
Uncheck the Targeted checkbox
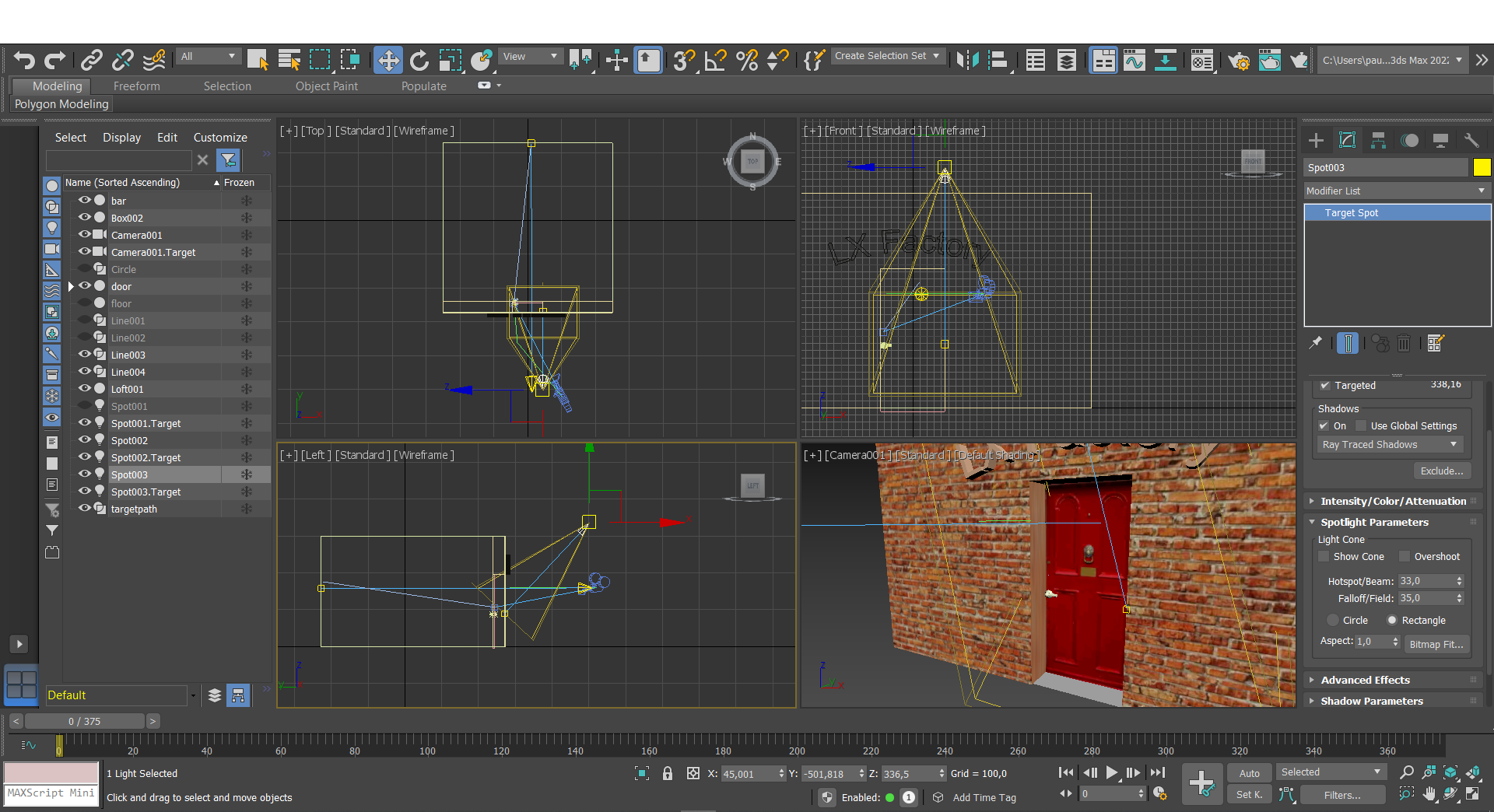tap(1324, 385)
